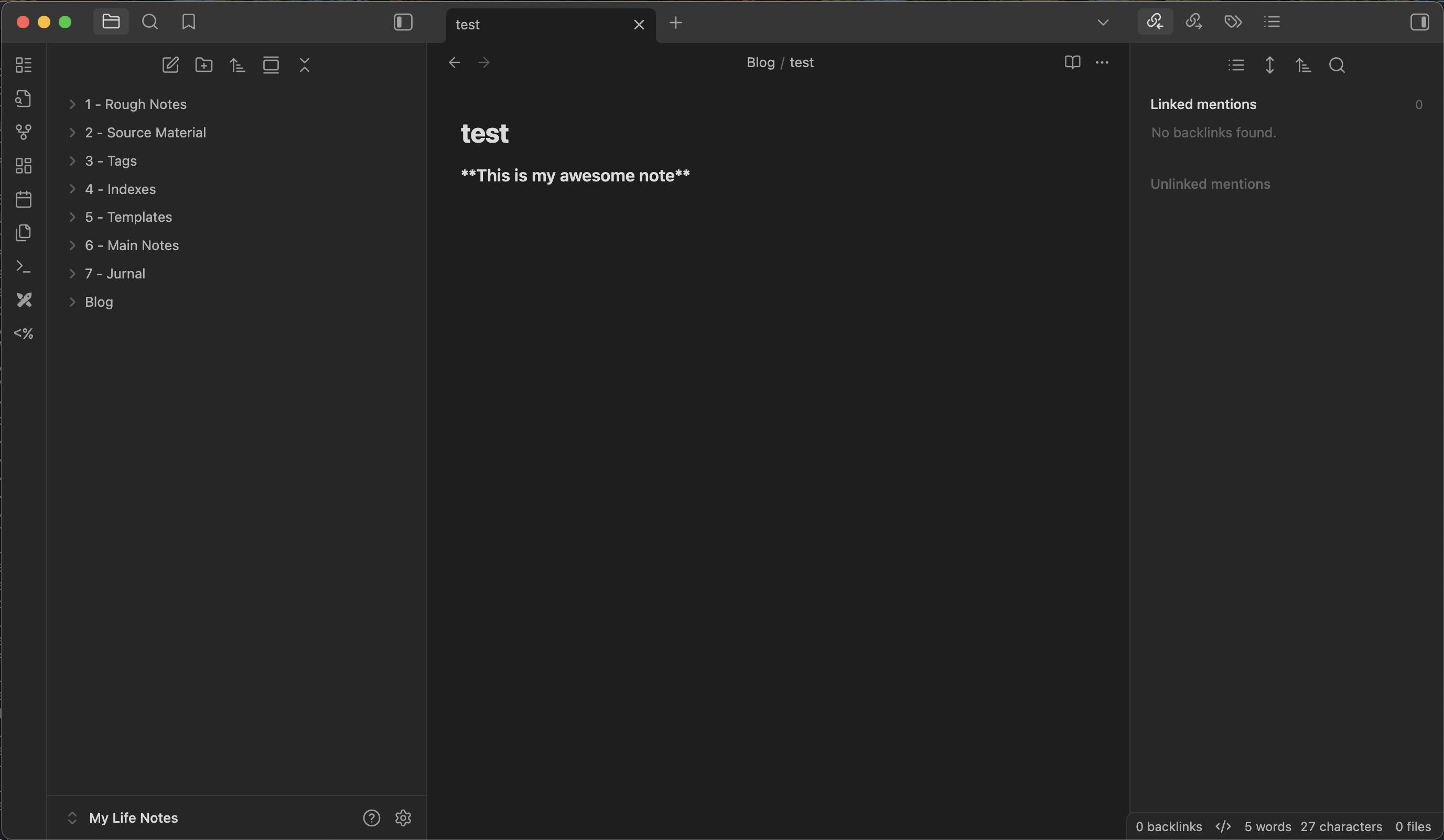Viewport: 1444px width, 840px height.
Task: Open the command palette terminal icon
Action: (x=24, y=266)
